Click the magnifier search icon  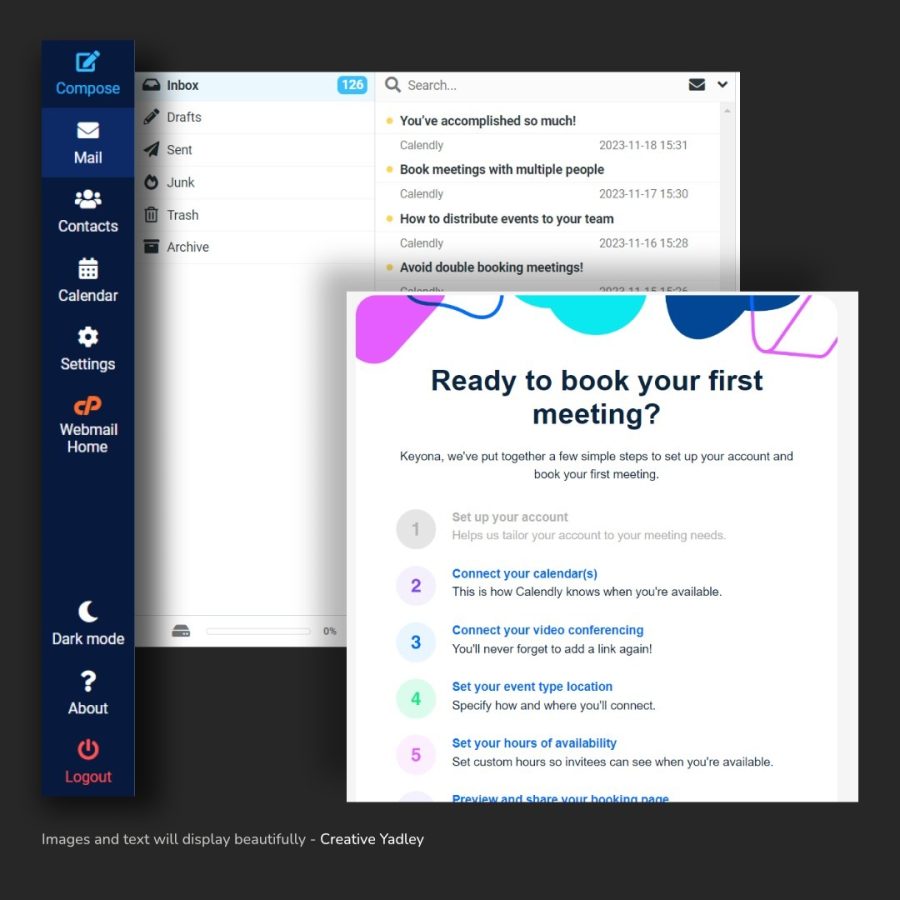[x=393, y=85]
